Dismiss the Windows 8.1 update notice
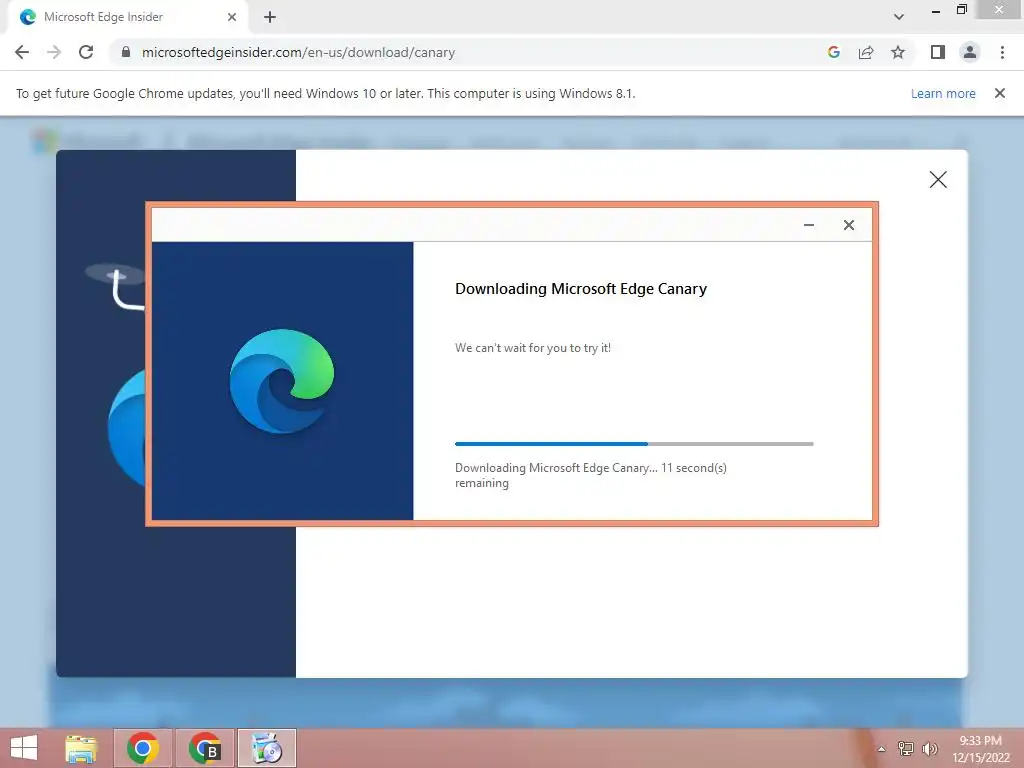The height and width of the screenshot is (768, 1024). point(1000,93)
